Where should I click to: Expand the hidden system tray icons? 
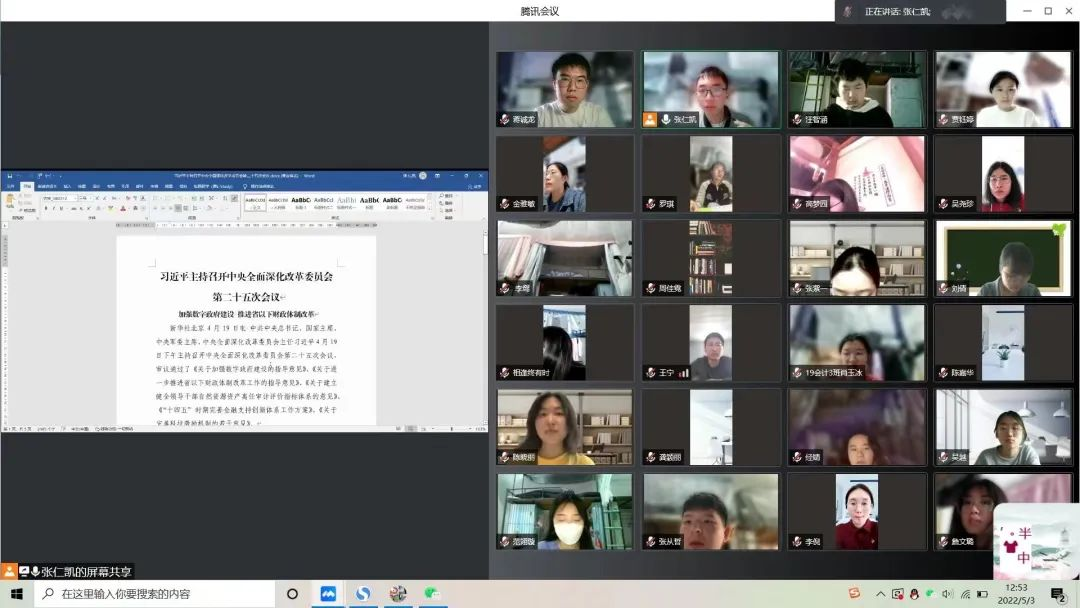[880, 593]
